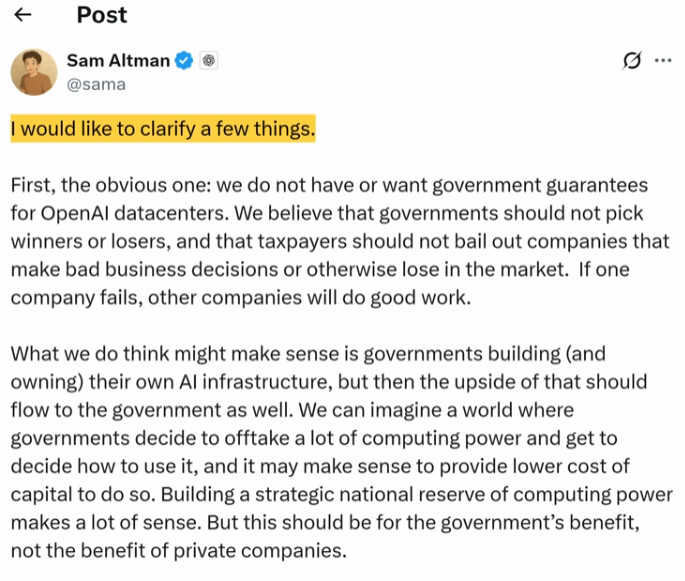Click the OpenAI affiliation badge
The image size is (685, 581).
(208, 61)
